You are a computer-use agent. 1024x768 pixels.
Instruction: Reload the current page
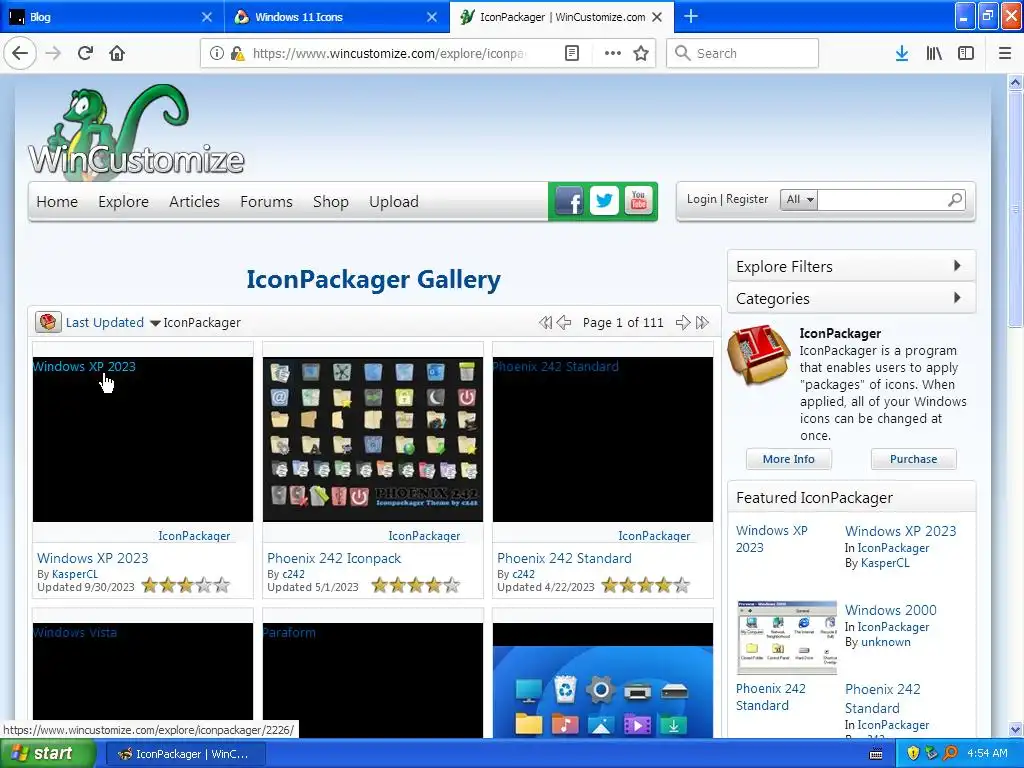tap(85, 54)
